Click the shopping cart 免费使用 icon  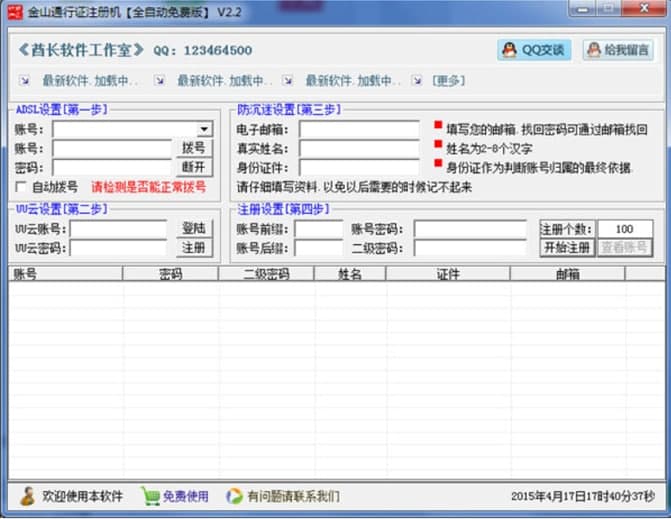(x=150, y=496)
